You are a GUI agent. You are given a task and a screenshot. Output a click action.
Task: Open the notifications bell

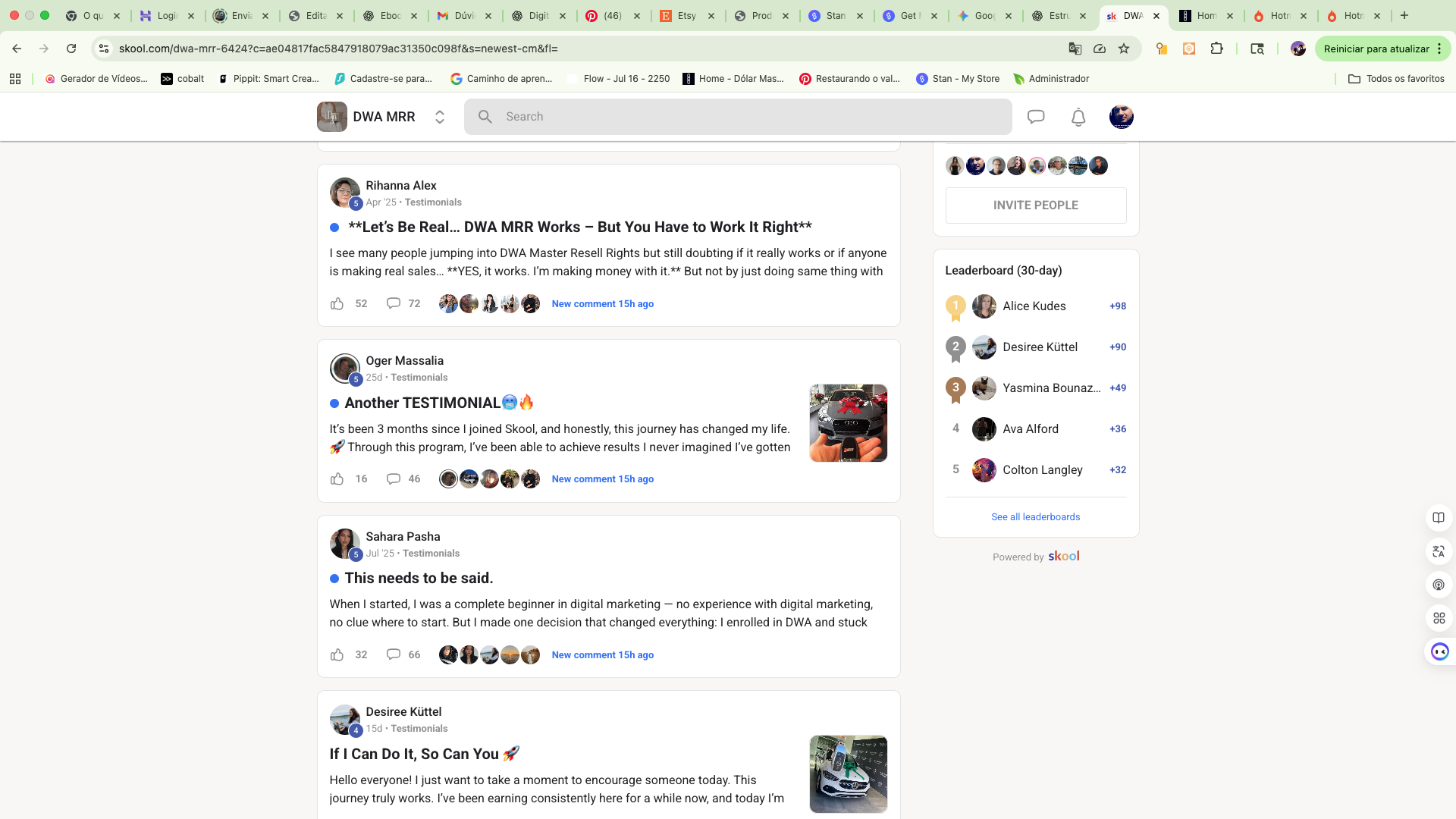click(x=1078, y=117)
